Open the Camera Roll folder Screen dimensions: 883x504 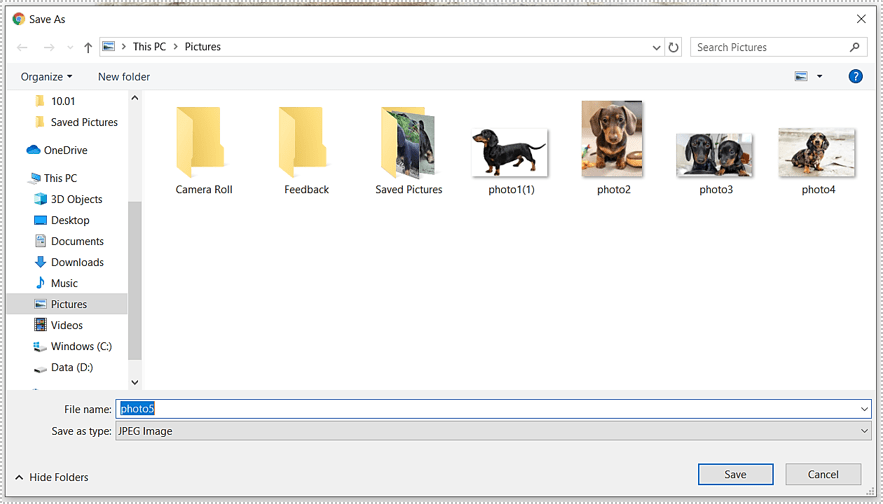tap(204, 148)
